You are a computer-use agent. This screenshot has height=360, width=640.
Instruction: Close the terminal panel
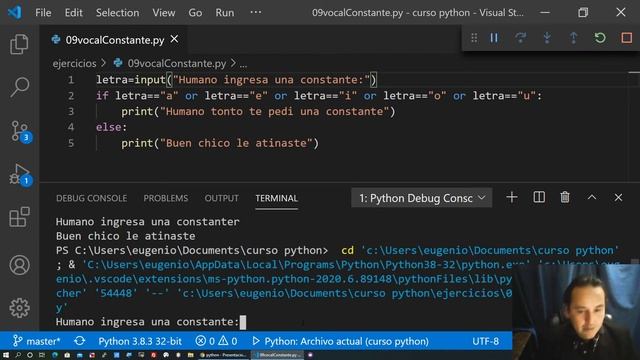tap(618, 198)
